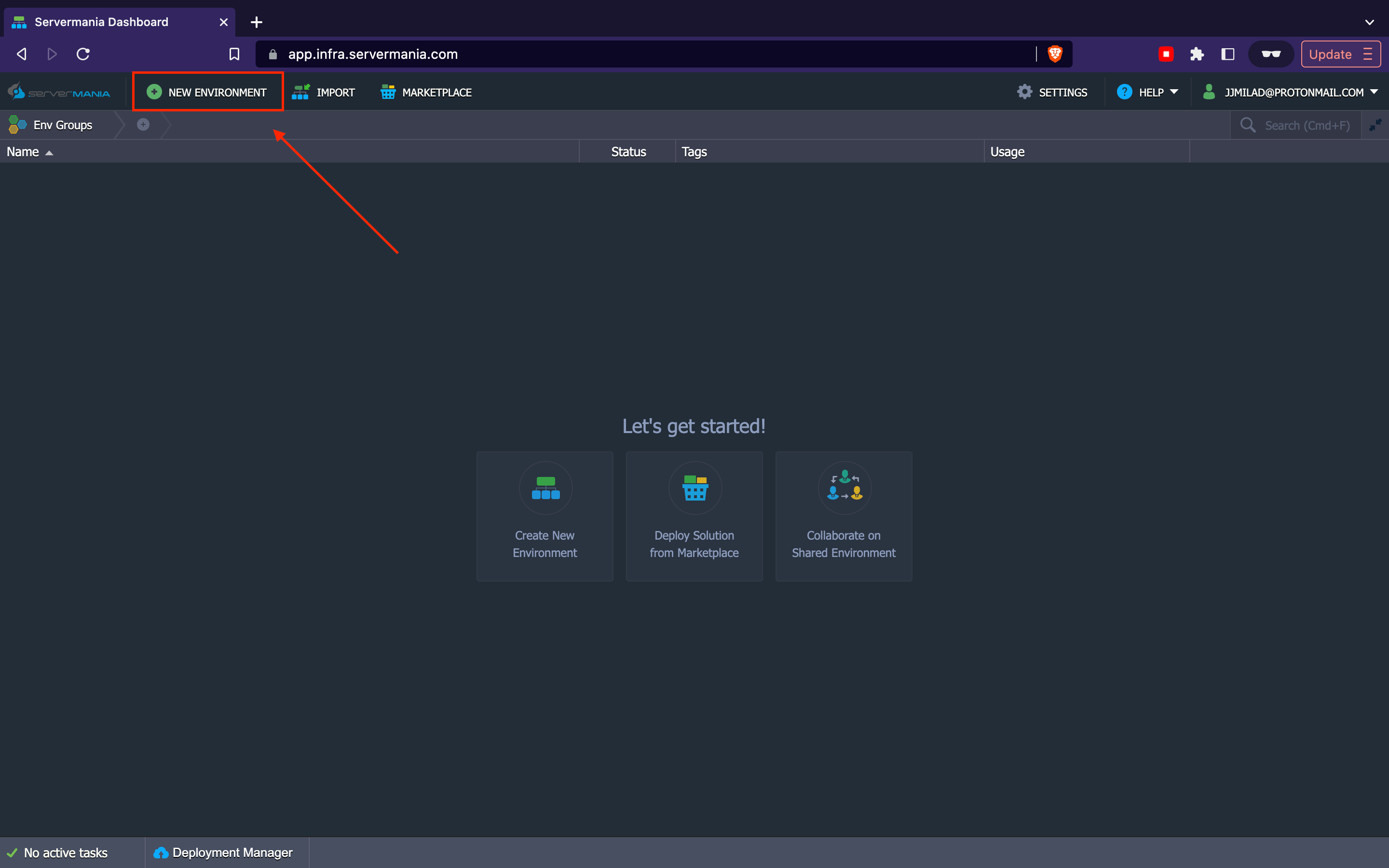Viewport: 1389px width, 868px height.
Task: Select the Env Groups breadcrumb
Action: (x=51, y=124)
